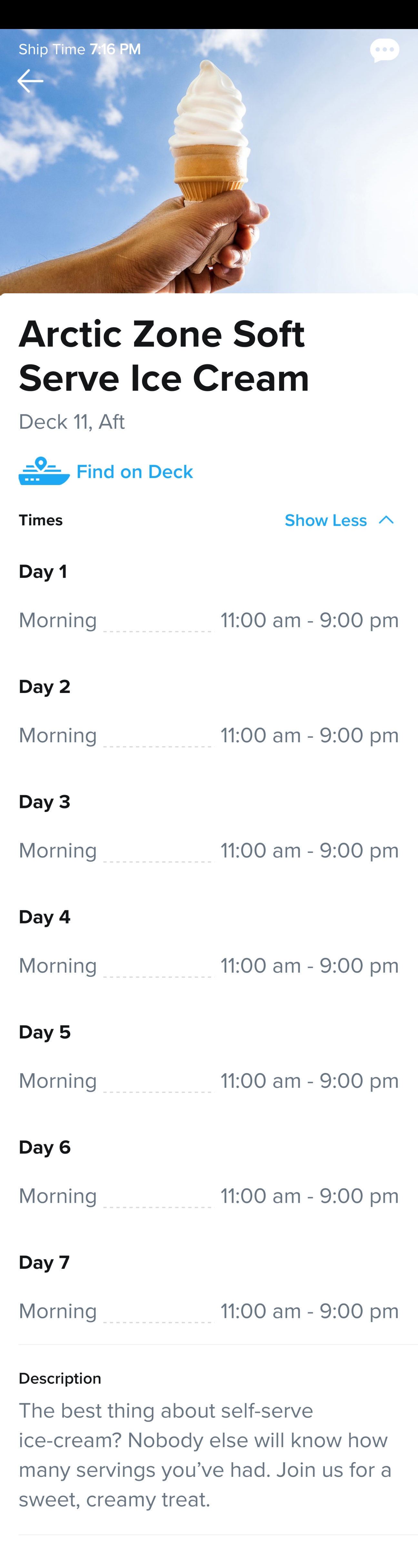Viewport: 418px width, 1568px height.
Task: Tap the Ship Time 7:16 PM label
Action: pyautogui.click(x=80, y=49)
